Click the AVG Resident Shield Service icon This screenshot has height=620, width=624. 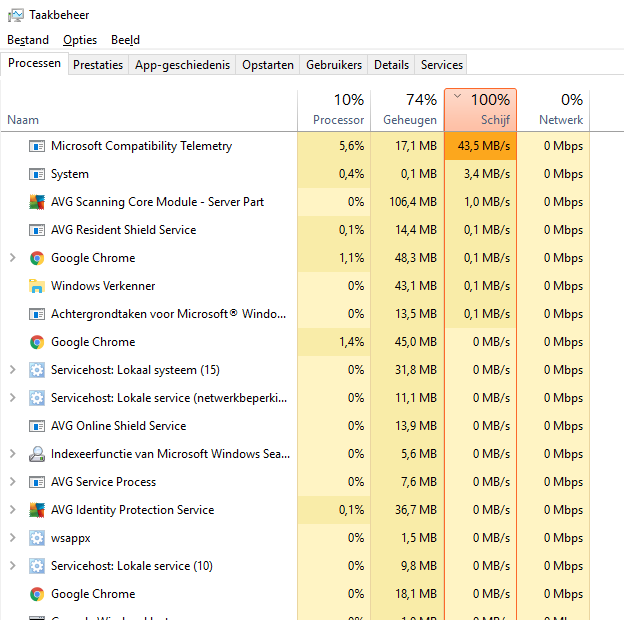coord(37,230)
